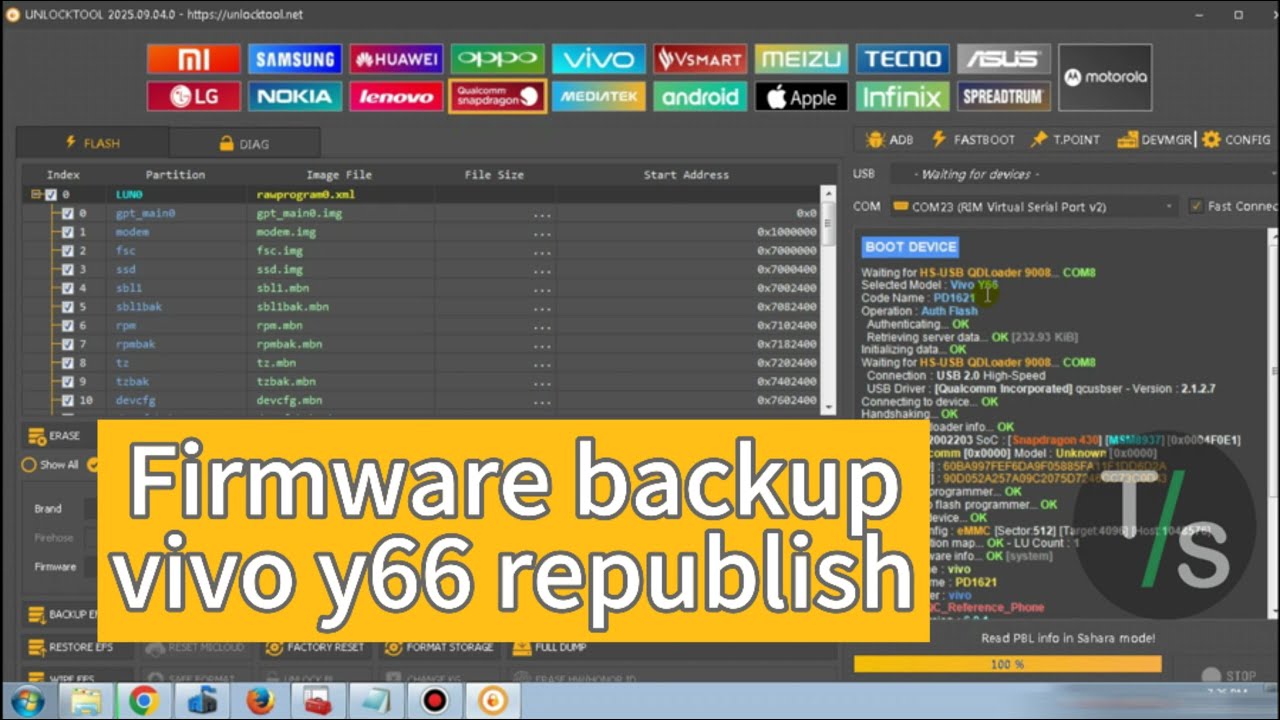Screen dimensions: 1280x720
Task: Open the Android brand tile
Action: coord(700,96)
